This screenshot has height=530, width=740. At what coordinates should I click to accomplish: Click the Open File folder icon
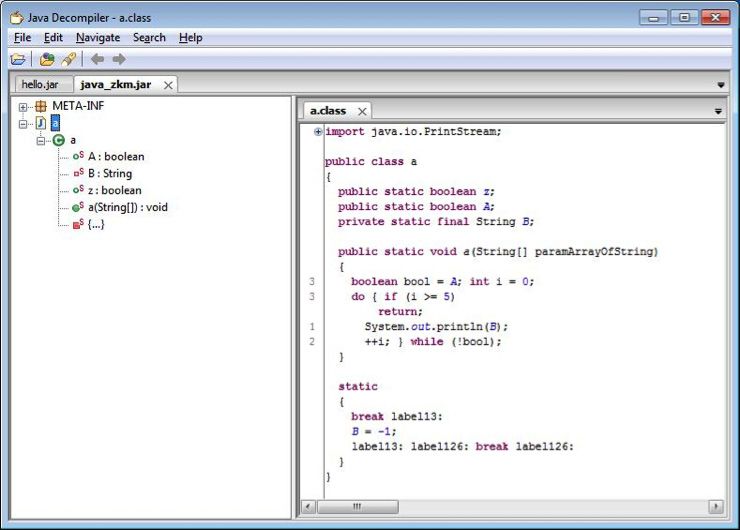17,59
